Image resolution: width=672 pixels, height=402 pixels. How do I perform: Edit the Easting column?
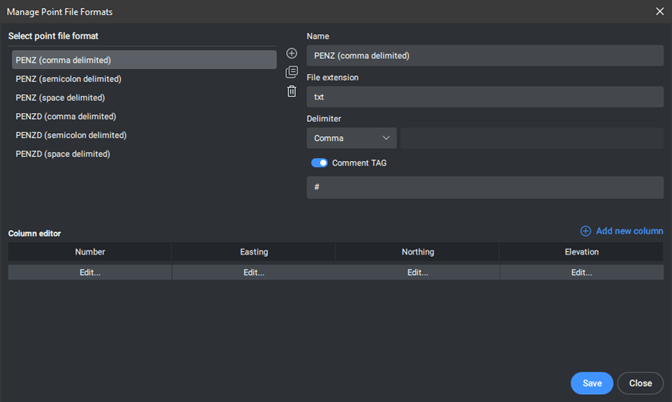point(254,273)
